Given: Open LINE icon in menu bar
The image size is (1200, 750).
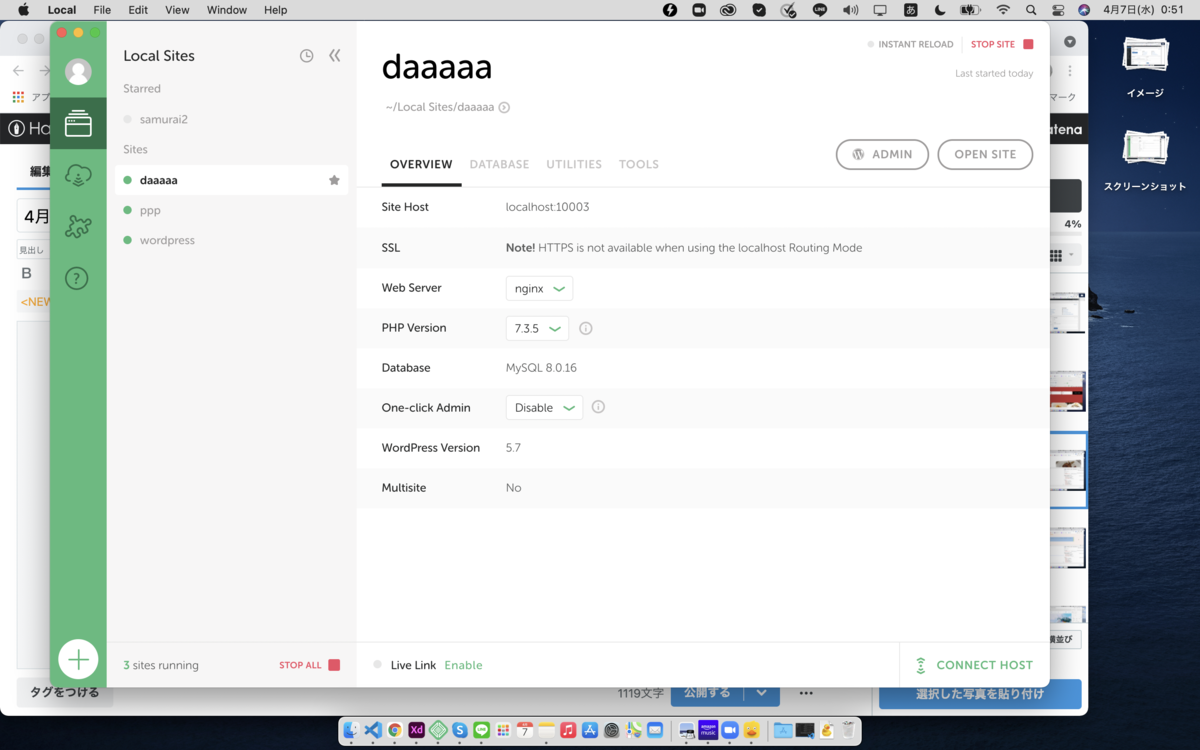Looking at the screenshot, I should pos(820,10).
